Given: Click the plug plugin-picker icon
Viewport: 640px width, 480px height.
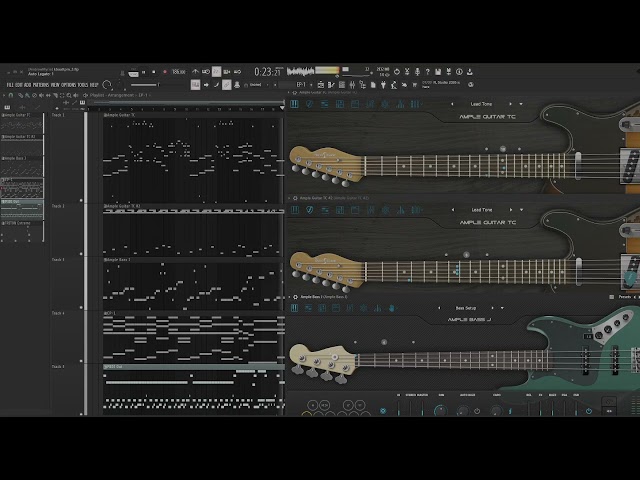Looking at the screenshot, I should click(x=383, y=85).
